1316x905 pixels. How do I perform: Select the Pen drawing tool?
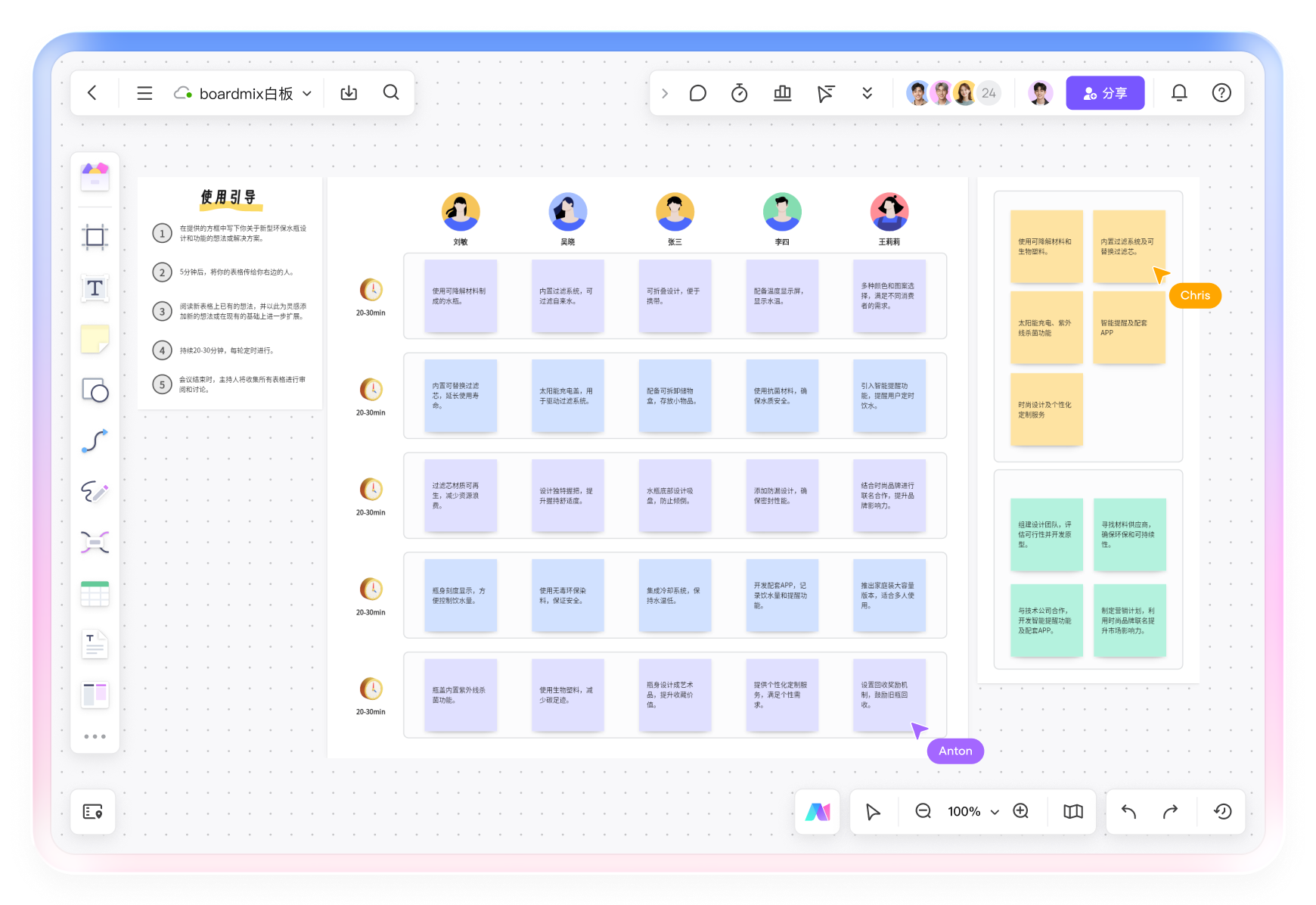[x=95, y=492]
